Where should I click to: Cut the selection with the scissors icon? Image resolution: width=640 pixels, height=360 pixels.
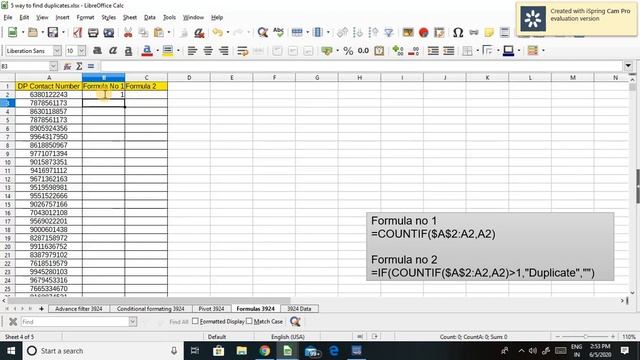click(128, 32)
